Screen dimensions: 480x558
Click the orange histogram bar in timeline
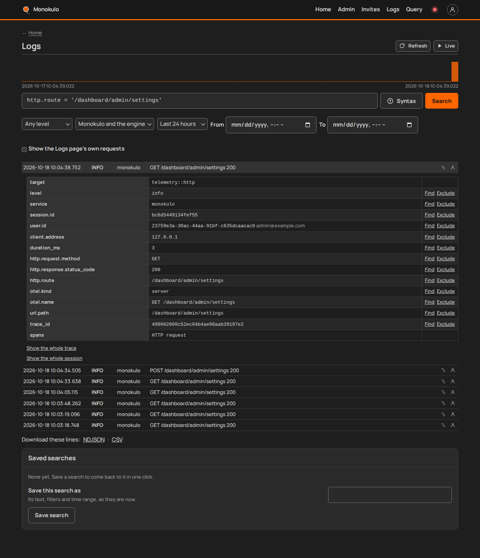coord(455,72)
